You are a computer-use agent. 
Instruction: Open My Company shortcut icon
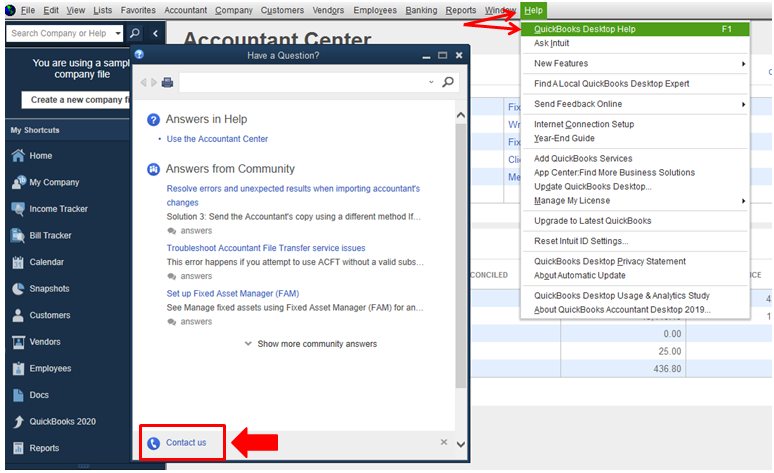tap(19, 182)
